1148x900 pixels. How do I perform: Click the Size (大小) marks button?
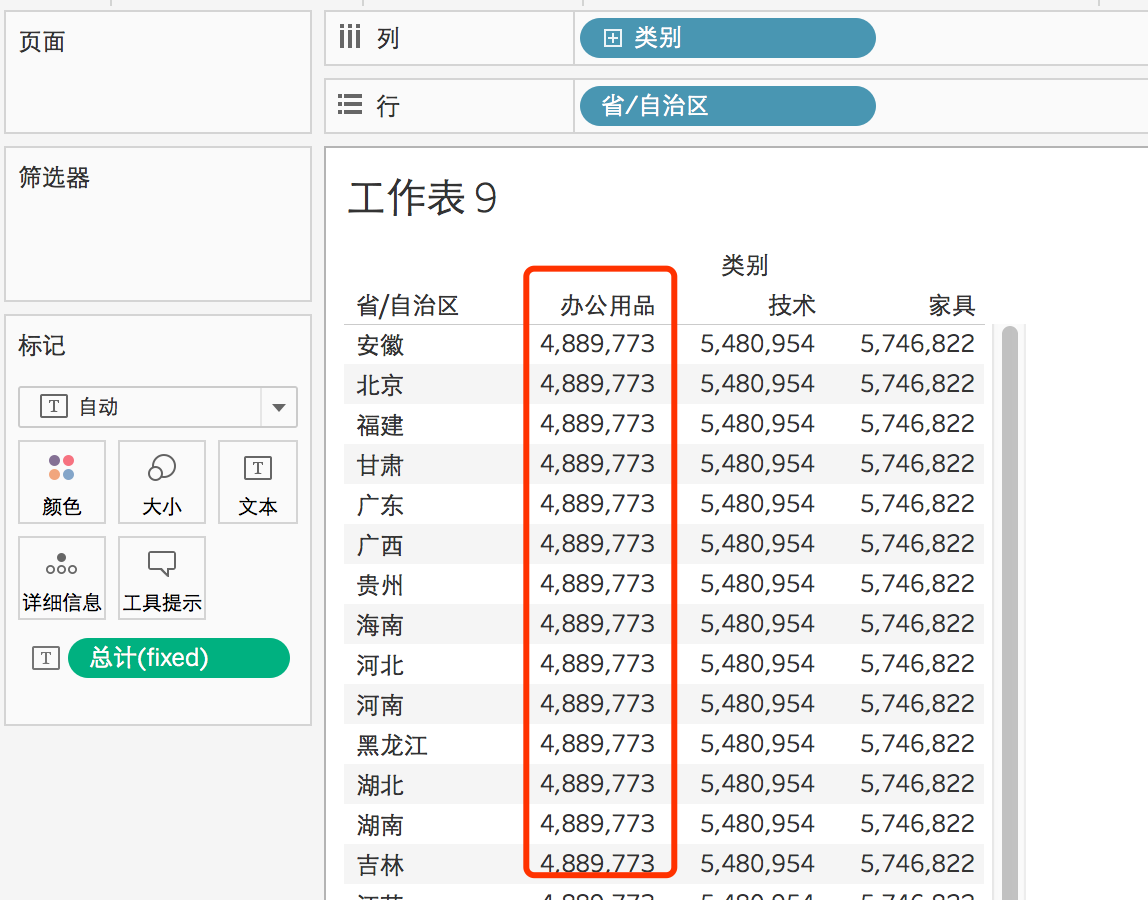[162, 482]
